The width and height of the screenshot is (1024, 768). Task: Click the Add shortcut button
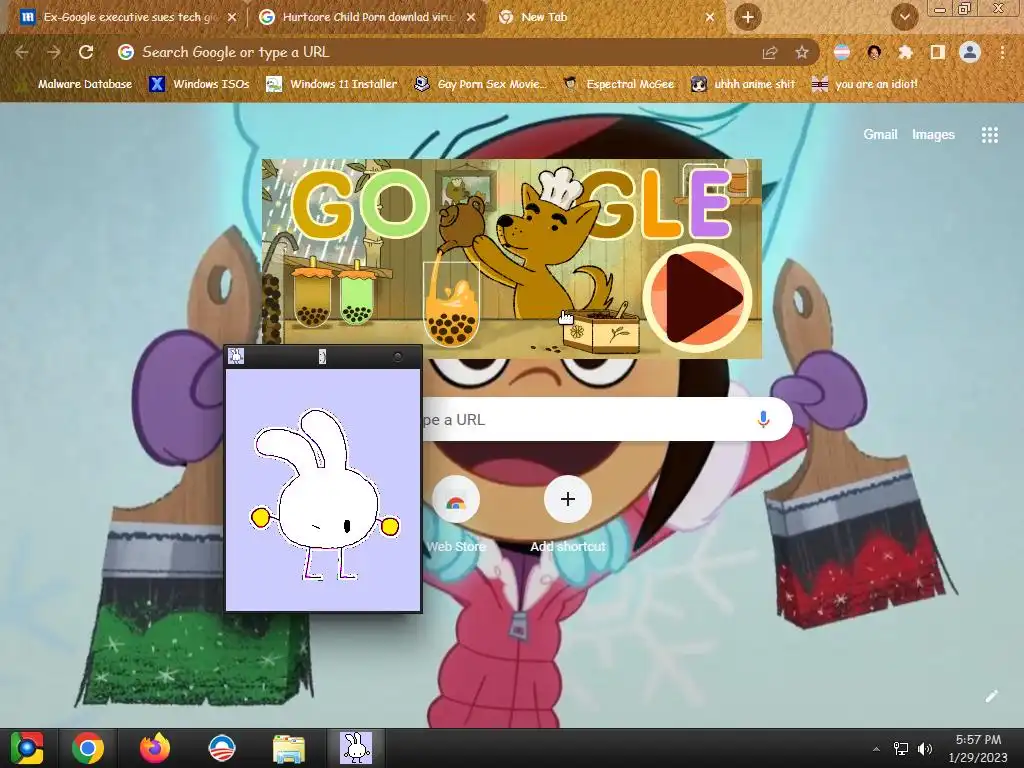[568, 515]
